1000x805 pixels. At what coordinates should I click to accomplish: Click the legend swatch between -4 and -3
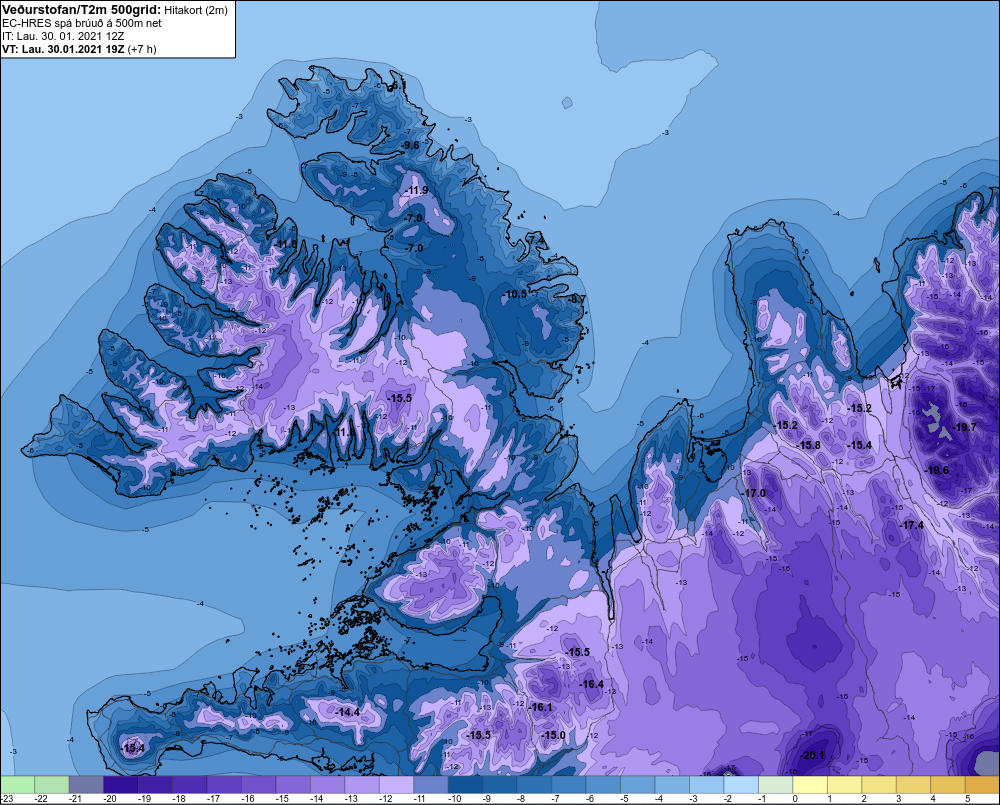coord(672,784)
